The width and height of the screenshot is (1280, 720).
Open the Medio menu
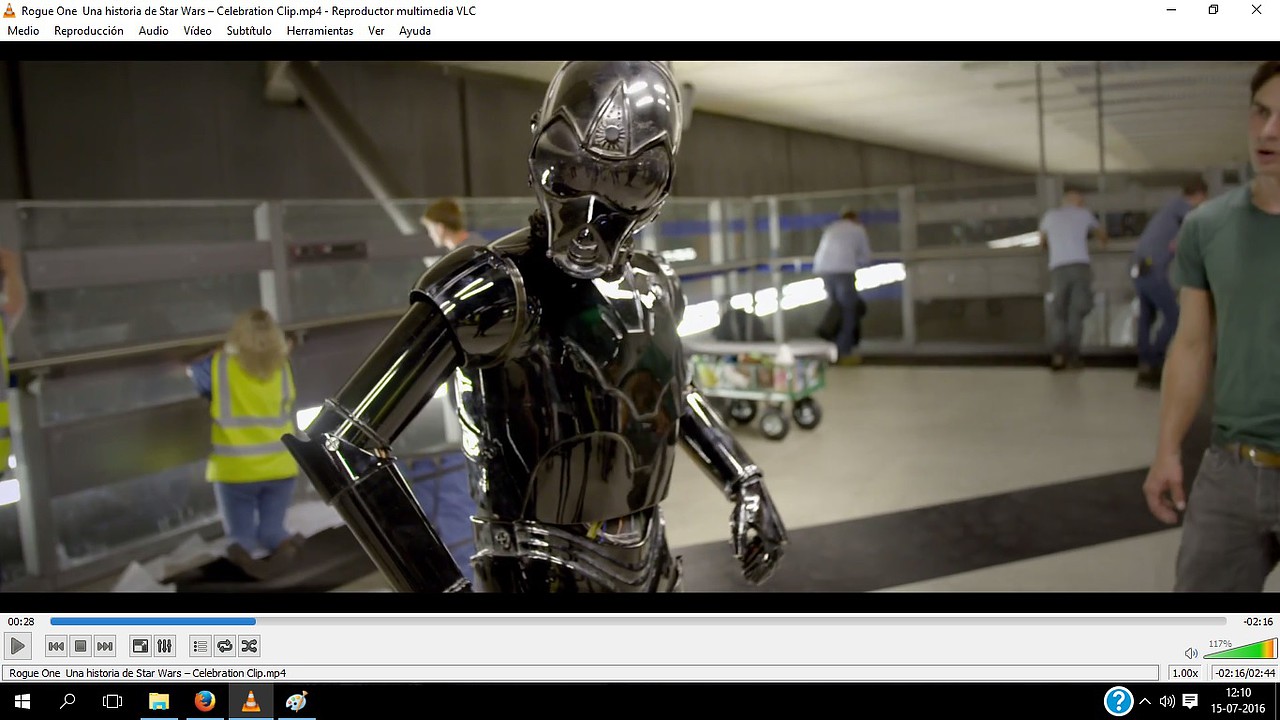23,31
